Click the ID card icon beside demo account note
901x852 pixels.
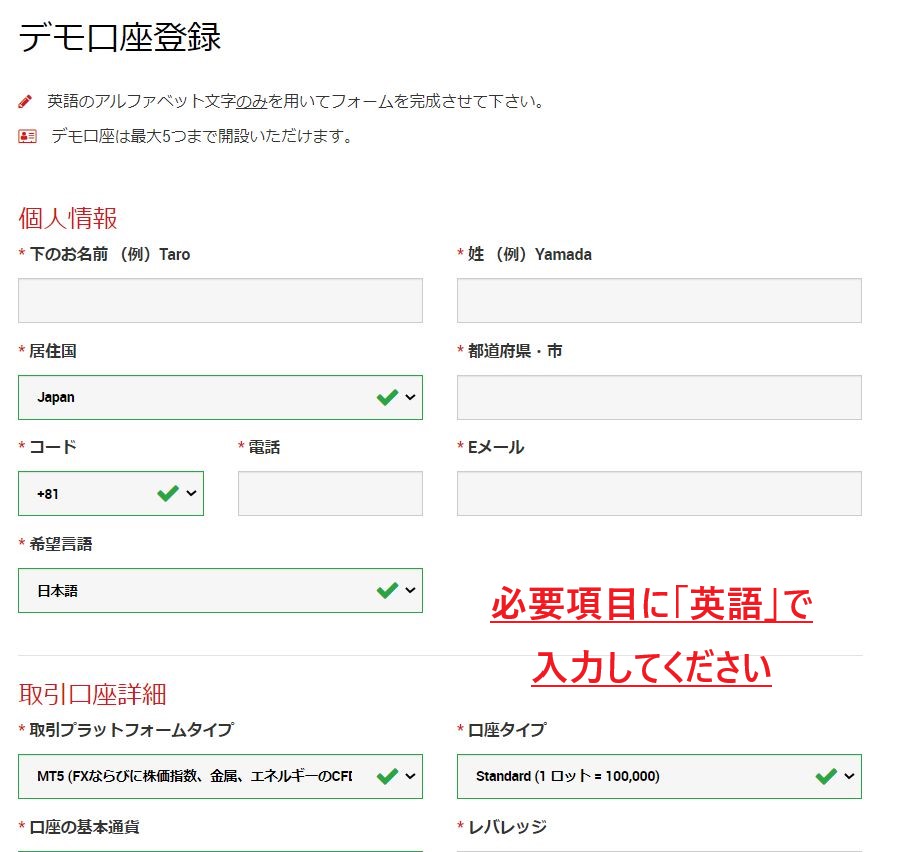pyautogui.click(x=27, y=136)
